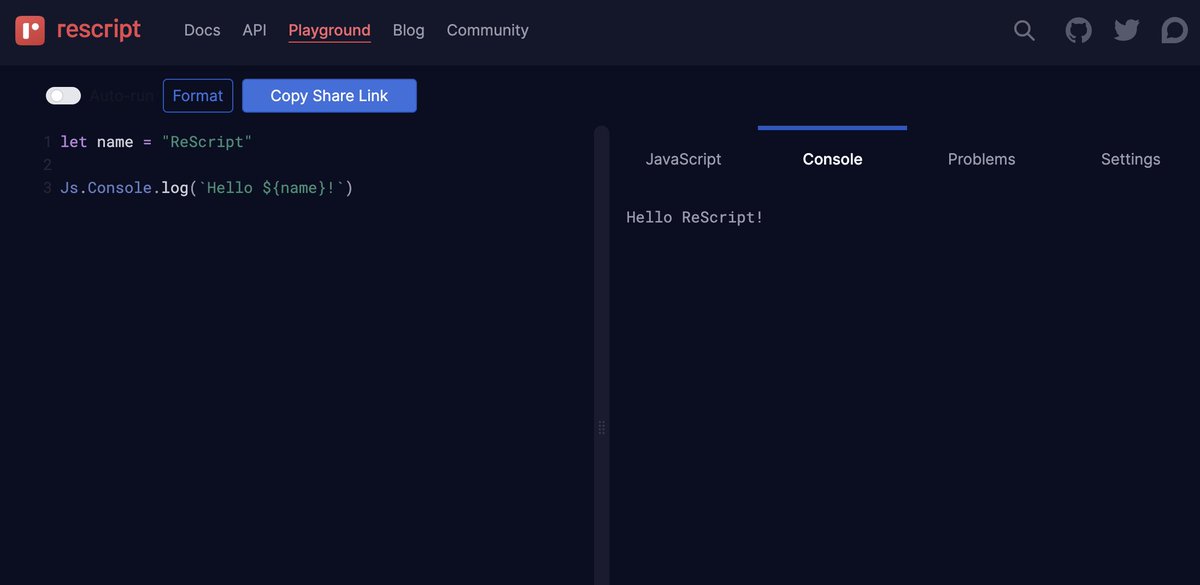Open the Settings tab
Viewport: 1200px width, 585px height.
click(x=1130, y=159)
